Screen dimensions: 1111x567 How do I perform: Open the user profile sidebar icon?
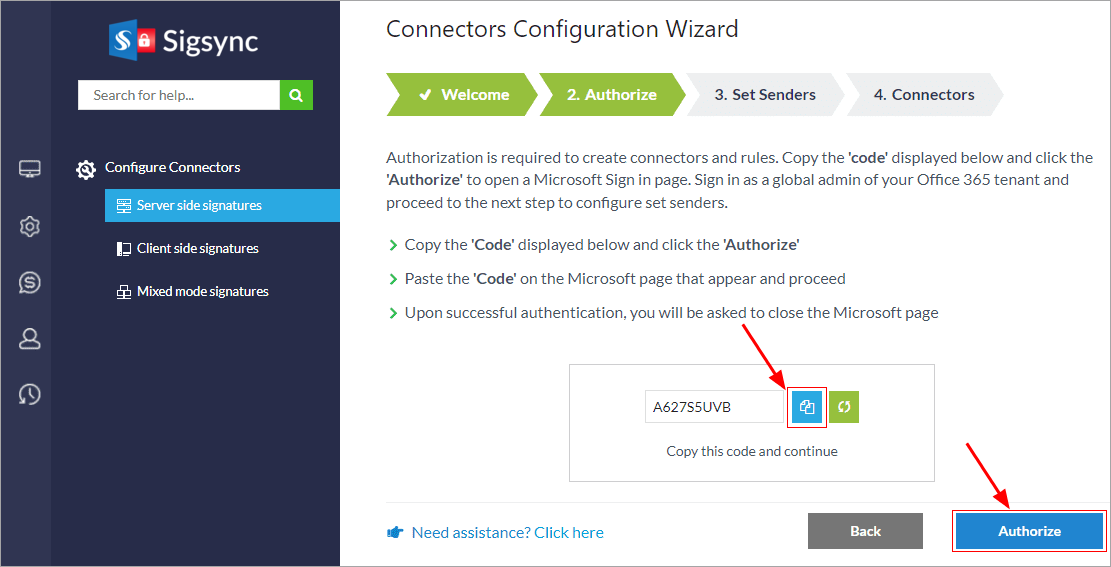coord(30,339)
